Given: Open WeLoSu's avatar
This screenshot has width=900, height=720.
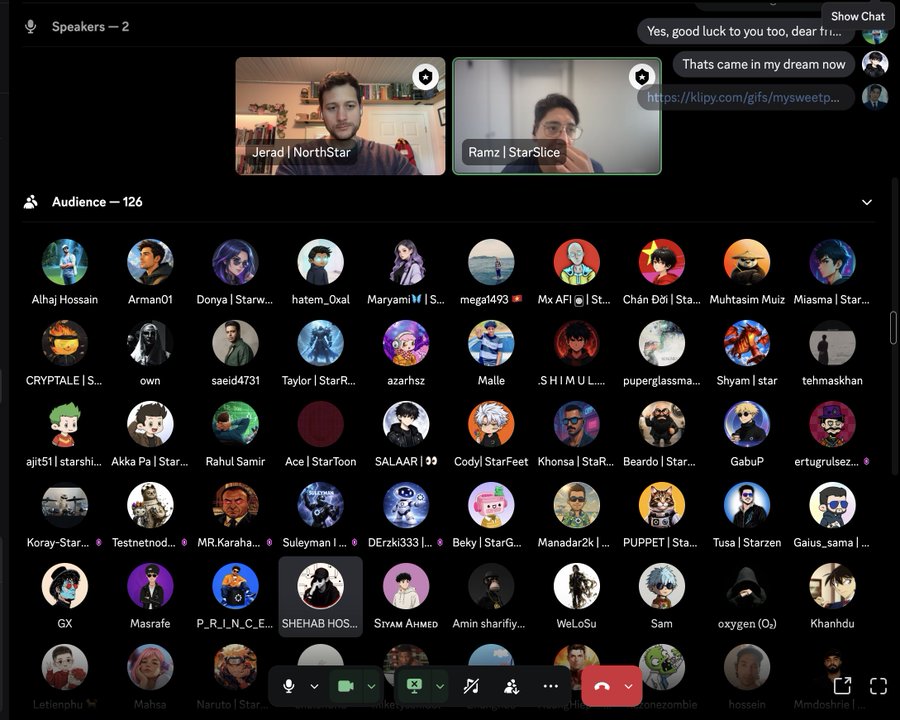Looking at the screenshot, I should pyautogui.click(x=577, y=586).
